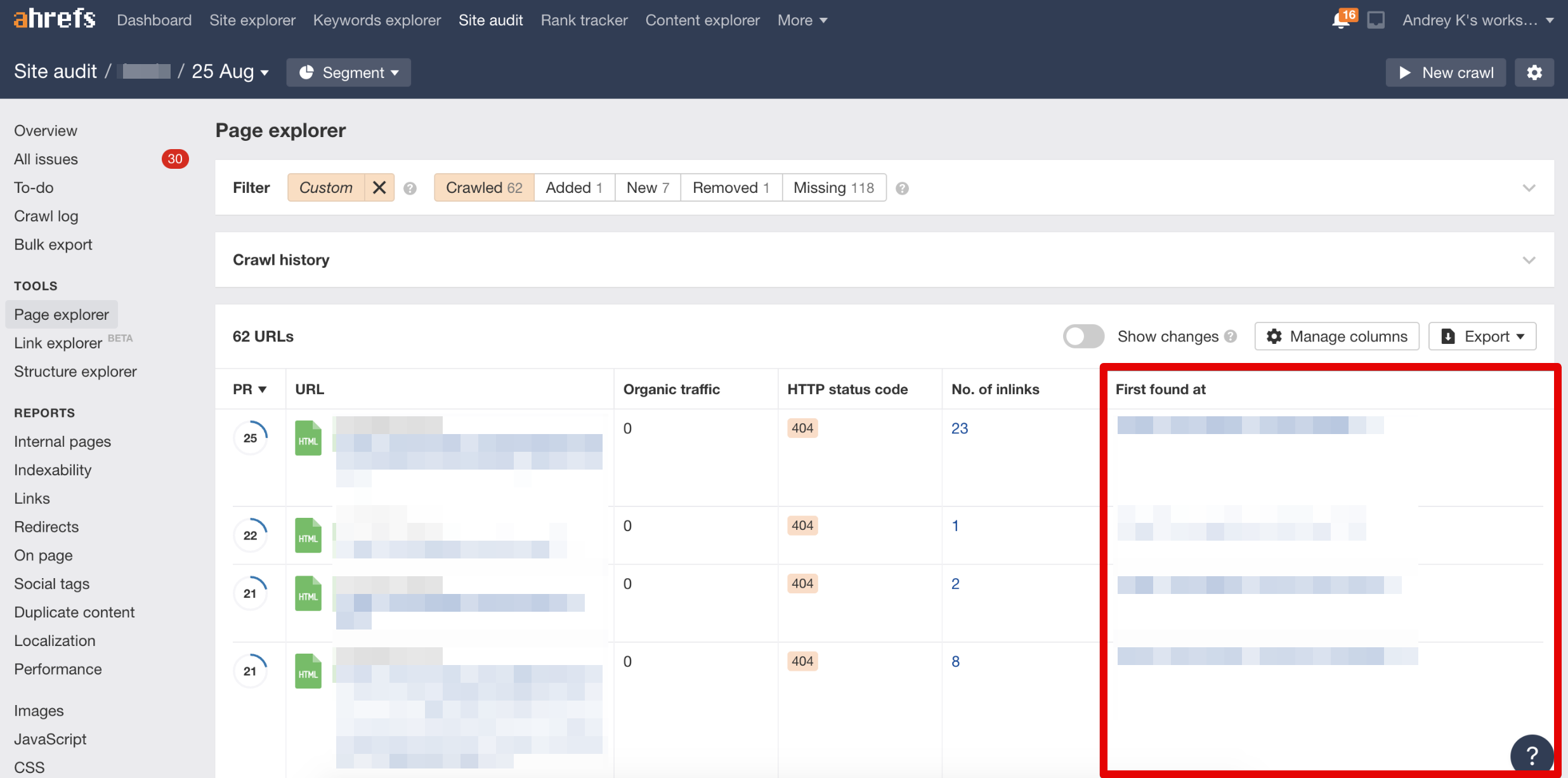Open the workspace account dropdown

pos(1478,20)
